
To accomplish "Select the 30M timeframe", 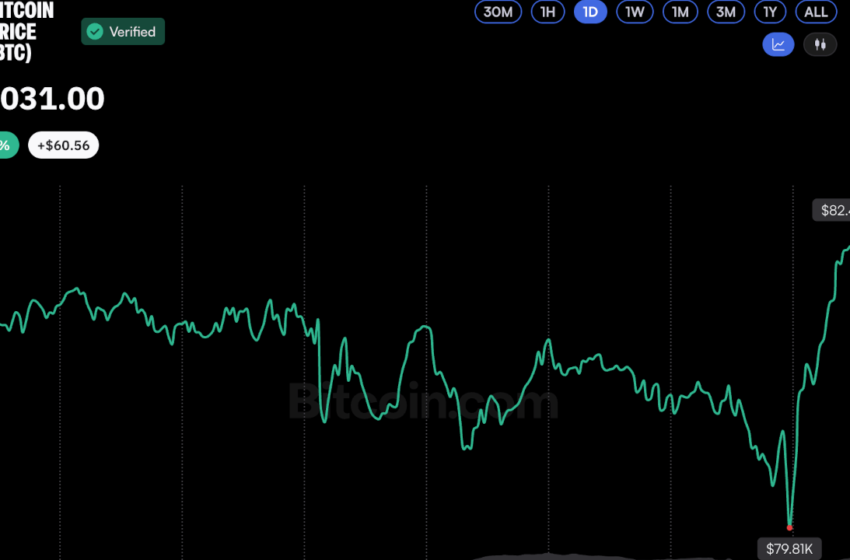I will coord(498,12).
